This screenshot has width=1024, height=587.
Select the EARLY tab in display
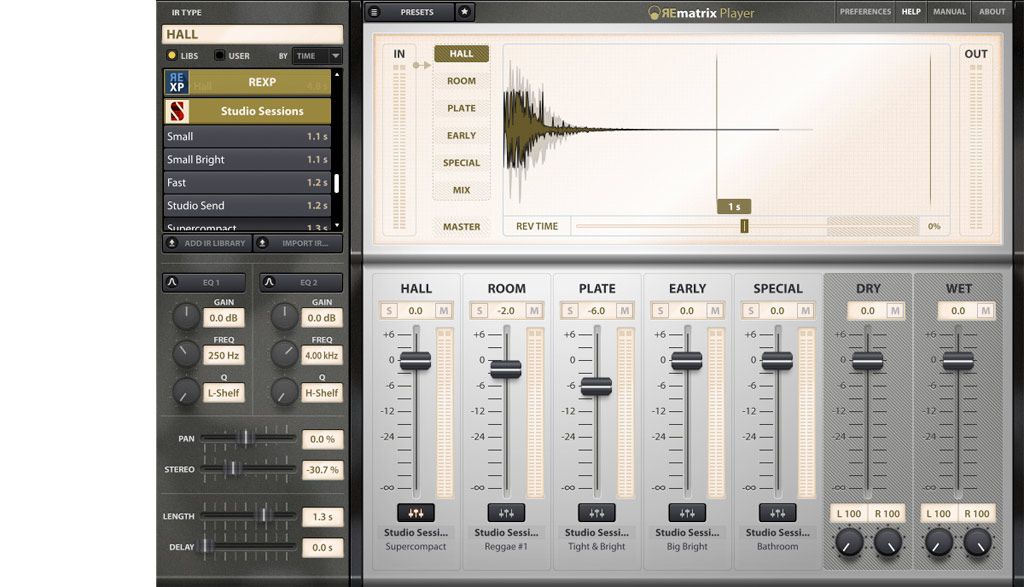(461, 136)
